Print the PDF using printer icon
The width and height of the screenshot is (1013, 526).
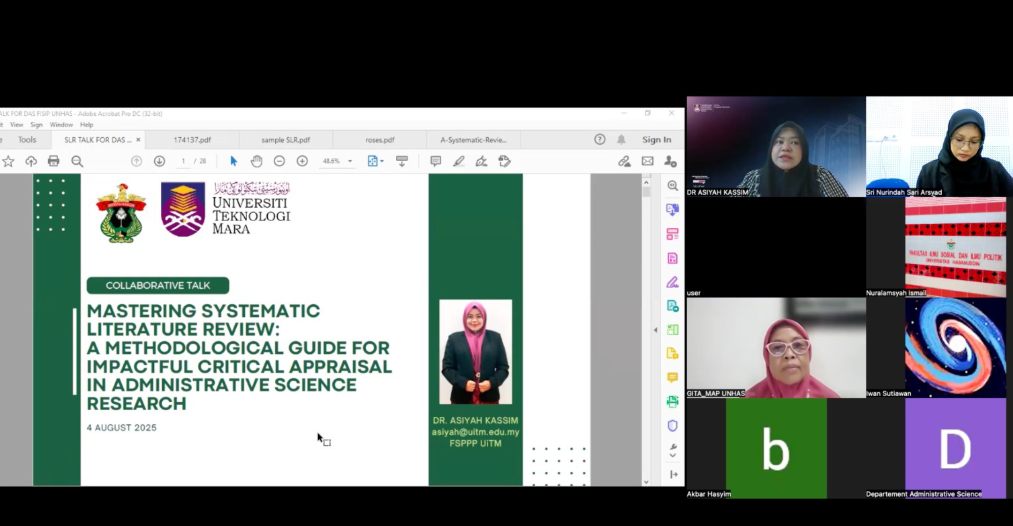pos(54,161)
